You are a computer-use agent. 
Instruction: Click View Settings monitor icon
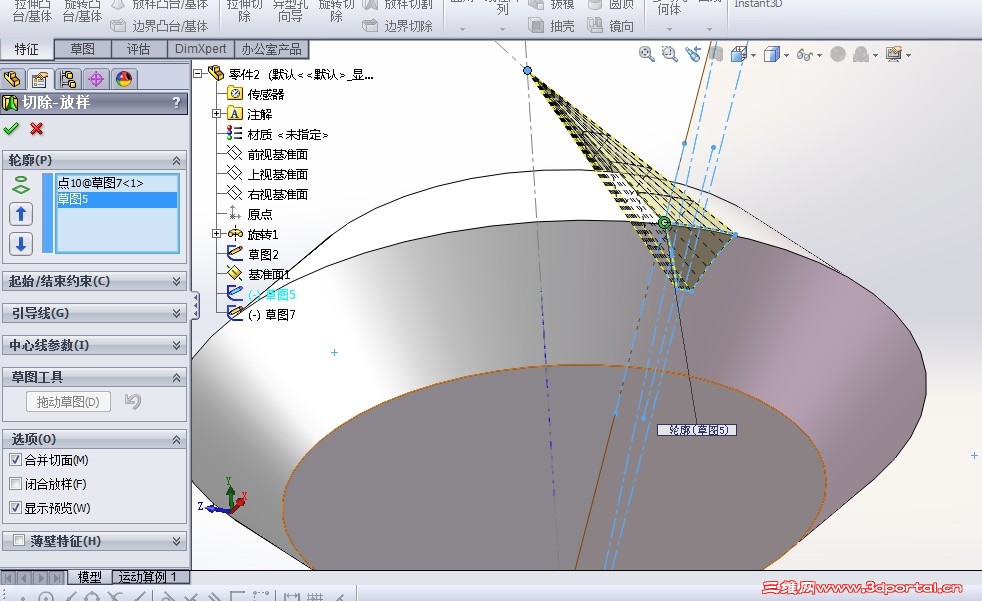894,54
